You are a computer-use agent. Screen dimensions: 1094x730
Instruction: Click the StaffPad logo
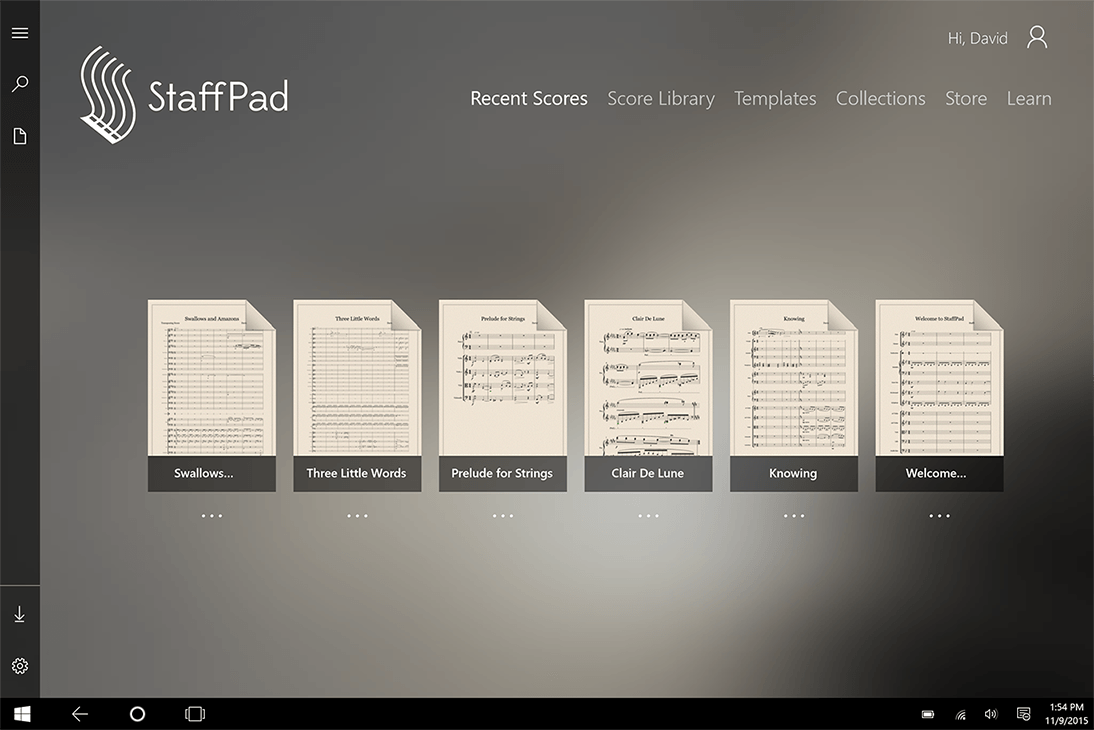183,95
